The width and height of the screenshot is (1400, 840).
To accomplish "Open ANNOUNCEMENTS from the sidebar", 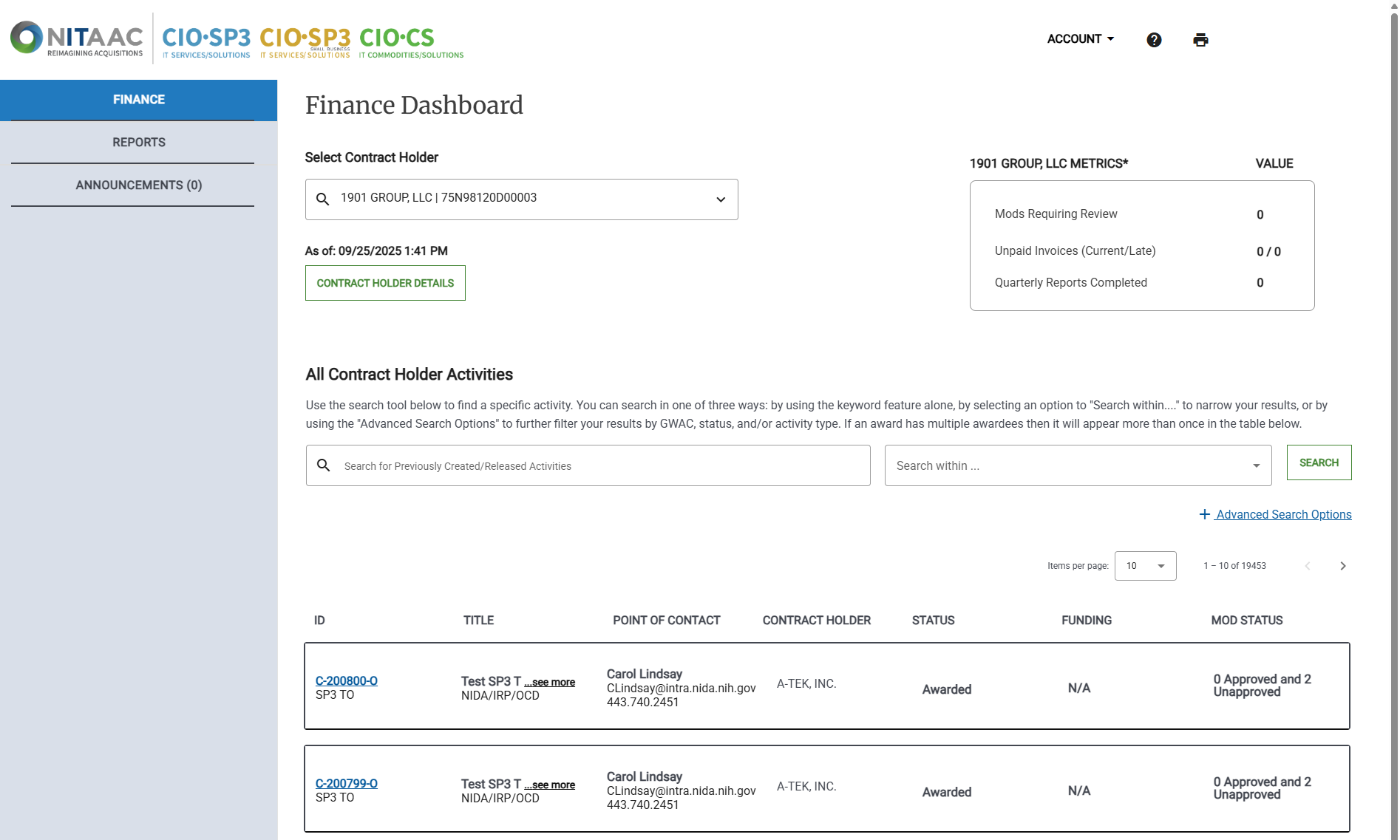I will tap(138, 185).
